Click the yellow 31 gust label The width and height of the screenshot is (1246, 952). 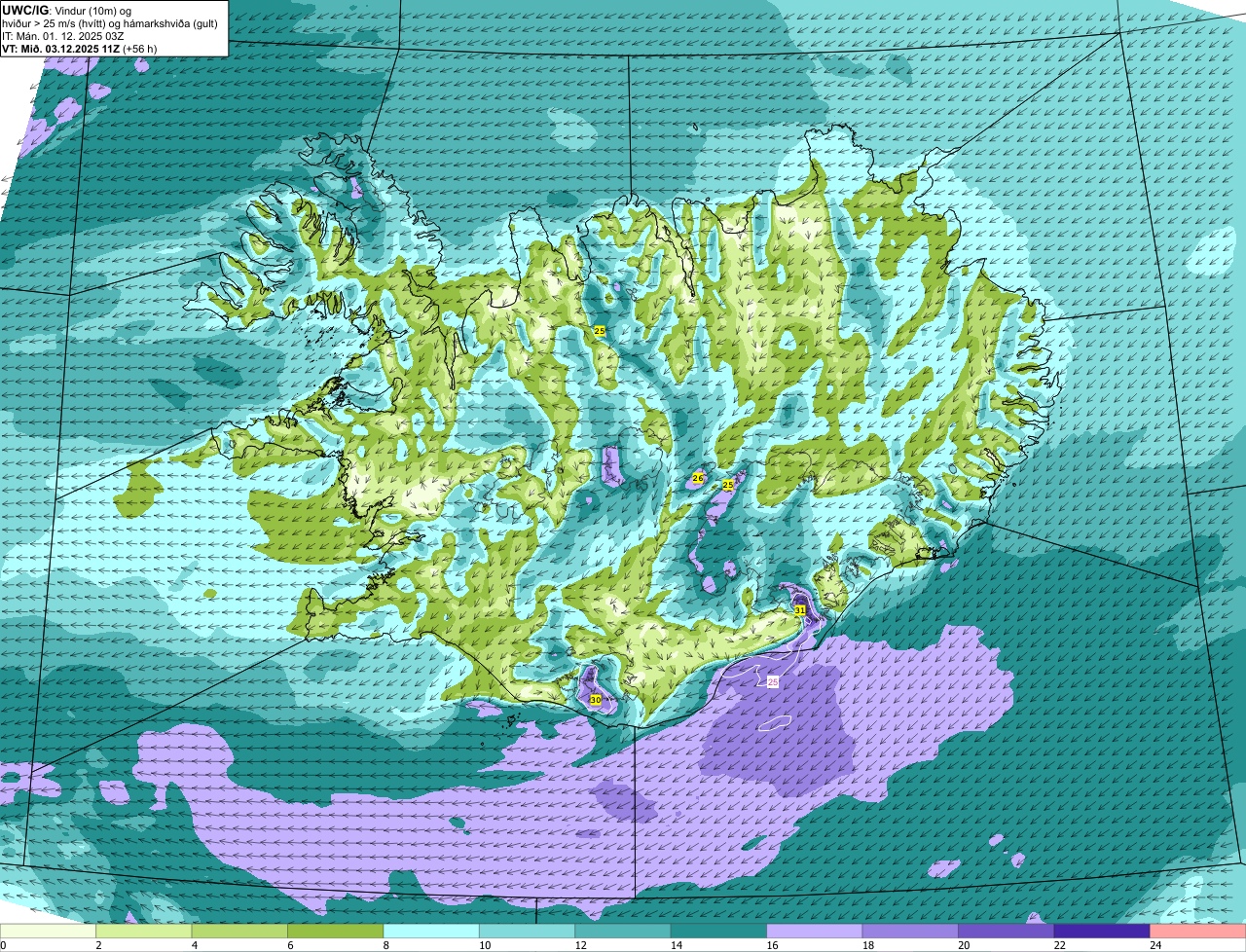[799, 609]
